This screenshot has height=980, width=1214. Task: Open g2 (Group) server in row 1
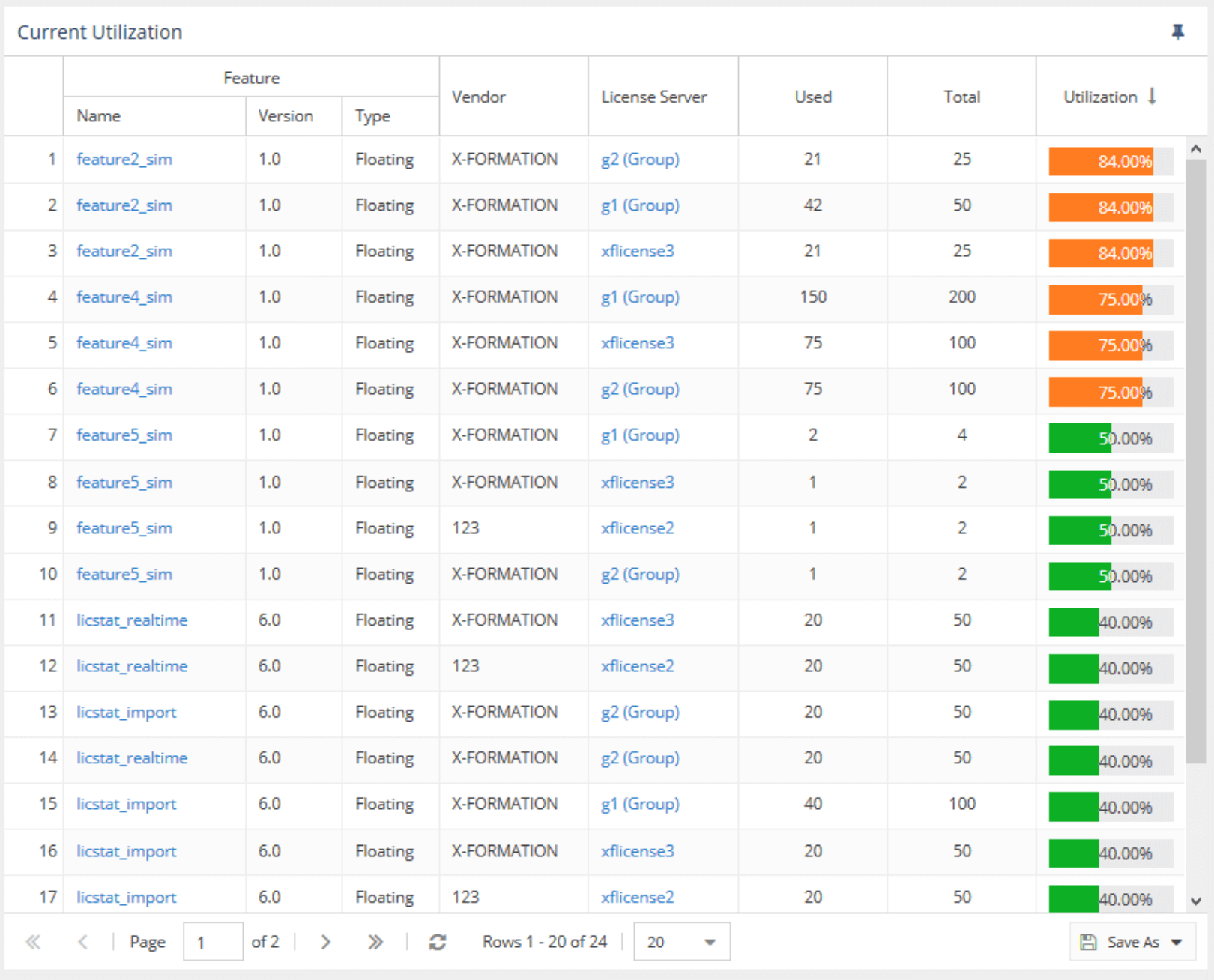pyautogui.click(x=640, y=160)
